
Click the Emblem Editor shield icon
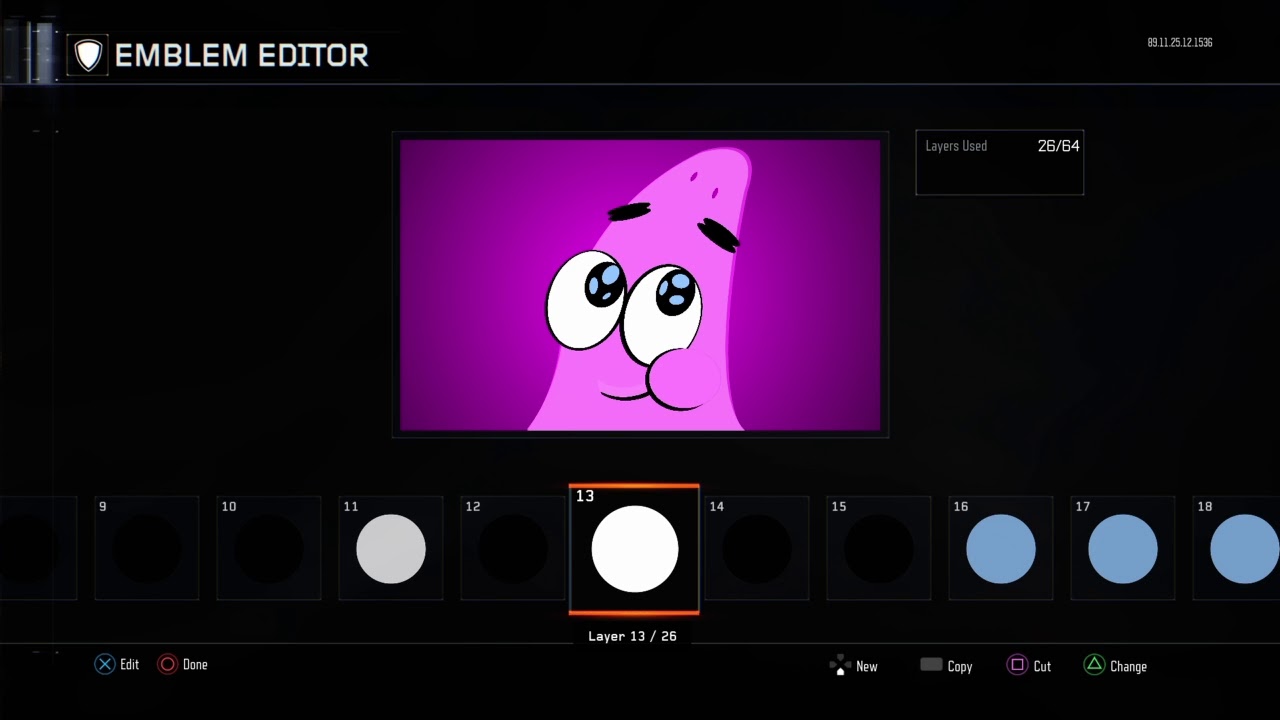(x=88, y=55)
